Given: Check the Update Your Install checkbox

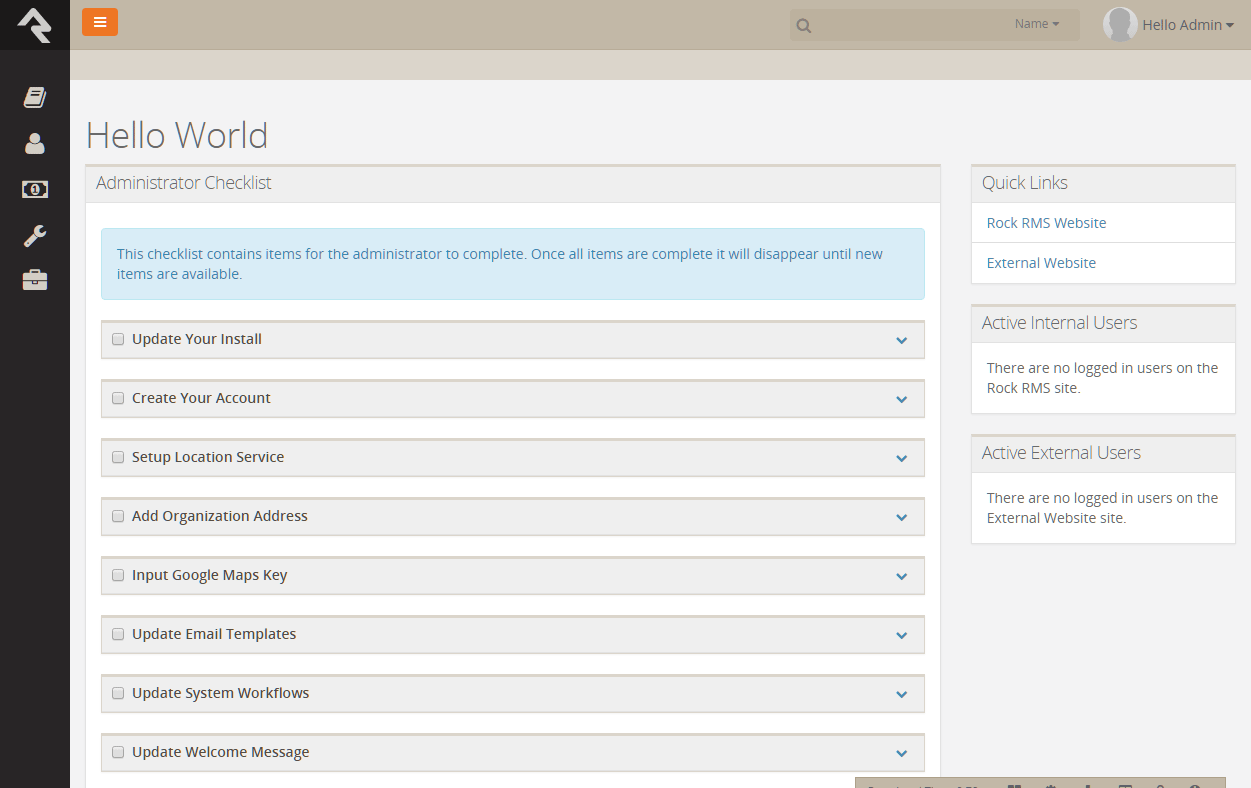Looking at the screenshot, I should click(x=118, y=339).
